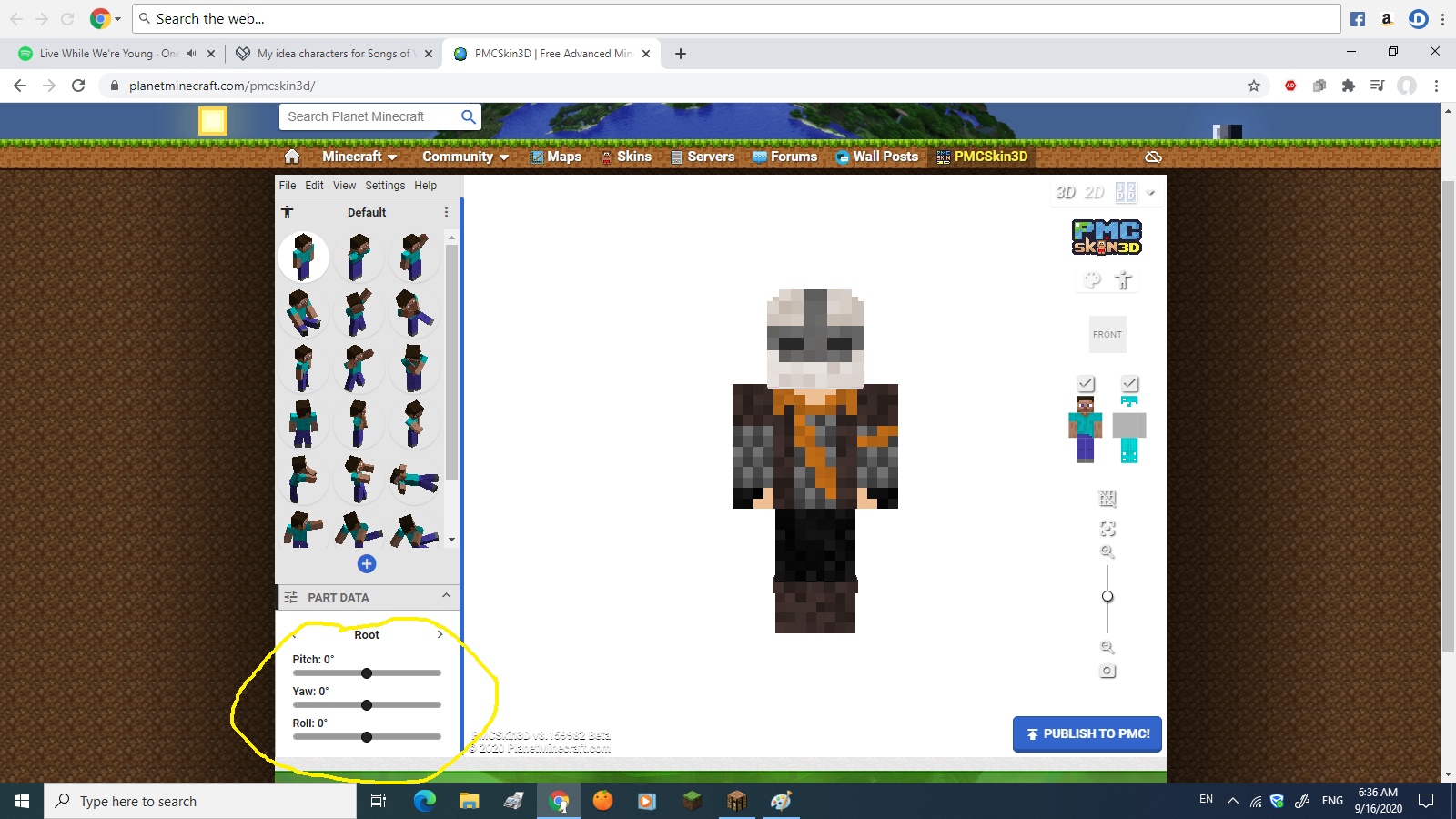Open the Maps nav link
This screenshot has width=1456, height=819.
[556, 157]
